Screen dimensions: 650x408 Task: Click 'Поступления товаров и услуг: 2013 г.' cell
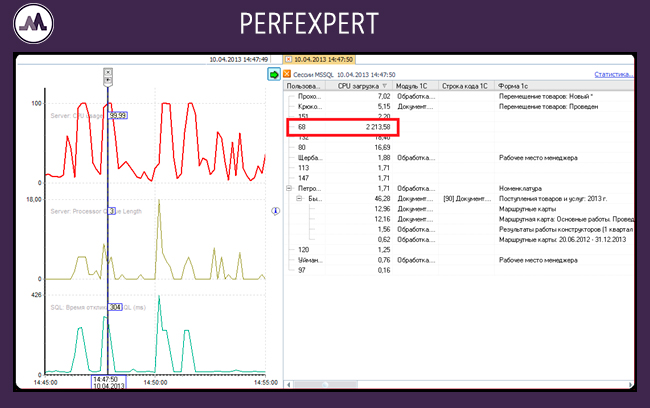553,199
